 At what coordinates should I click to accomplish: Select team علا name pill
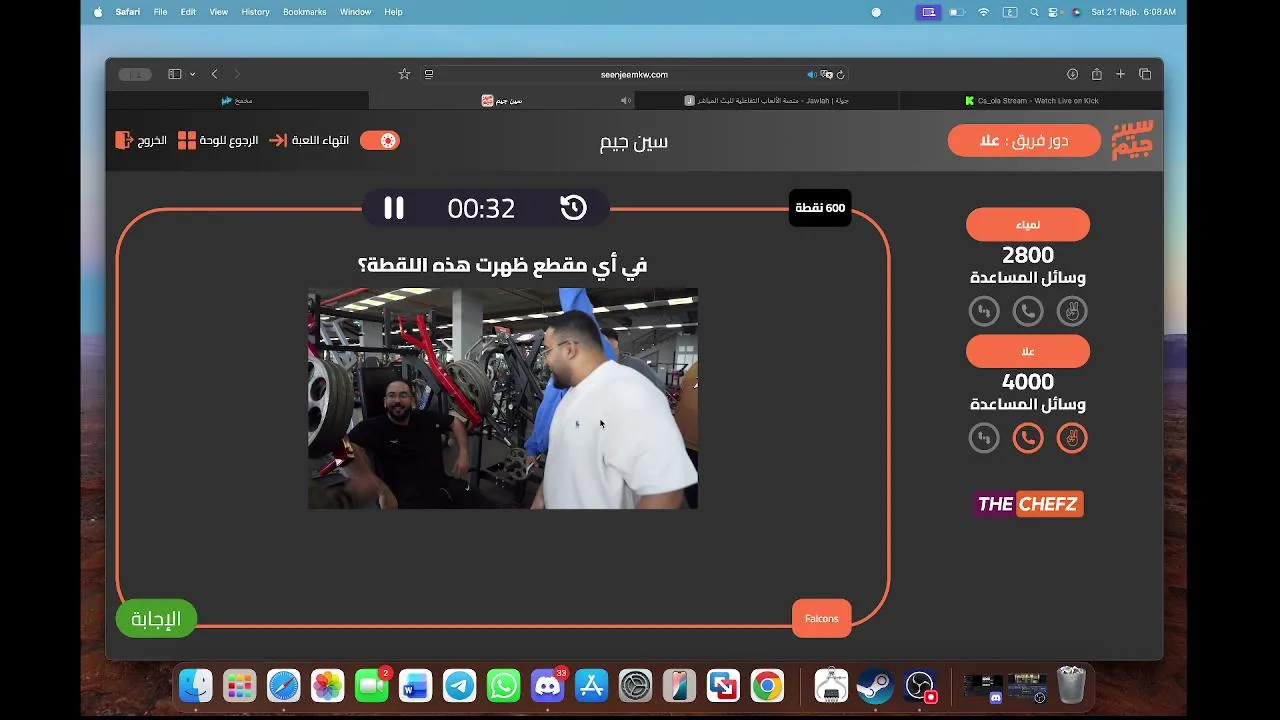click(1028, 351)
